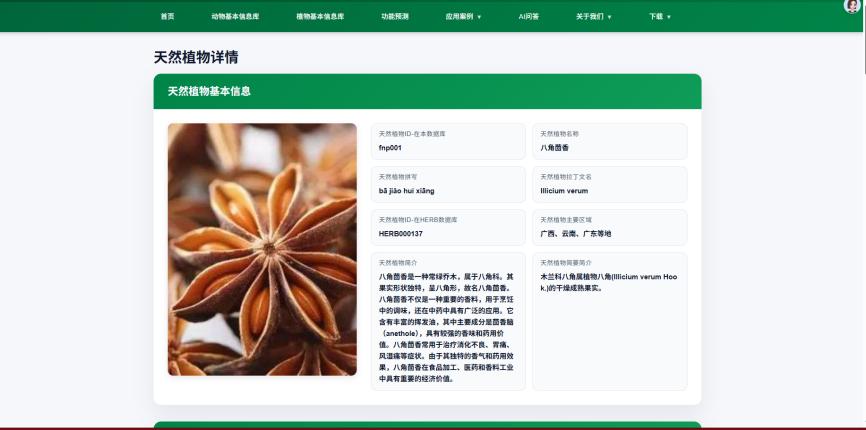This screenshot has height=430, width=866.
Task: Click the HERB database ID HERB000137
Action: [400, 234]
